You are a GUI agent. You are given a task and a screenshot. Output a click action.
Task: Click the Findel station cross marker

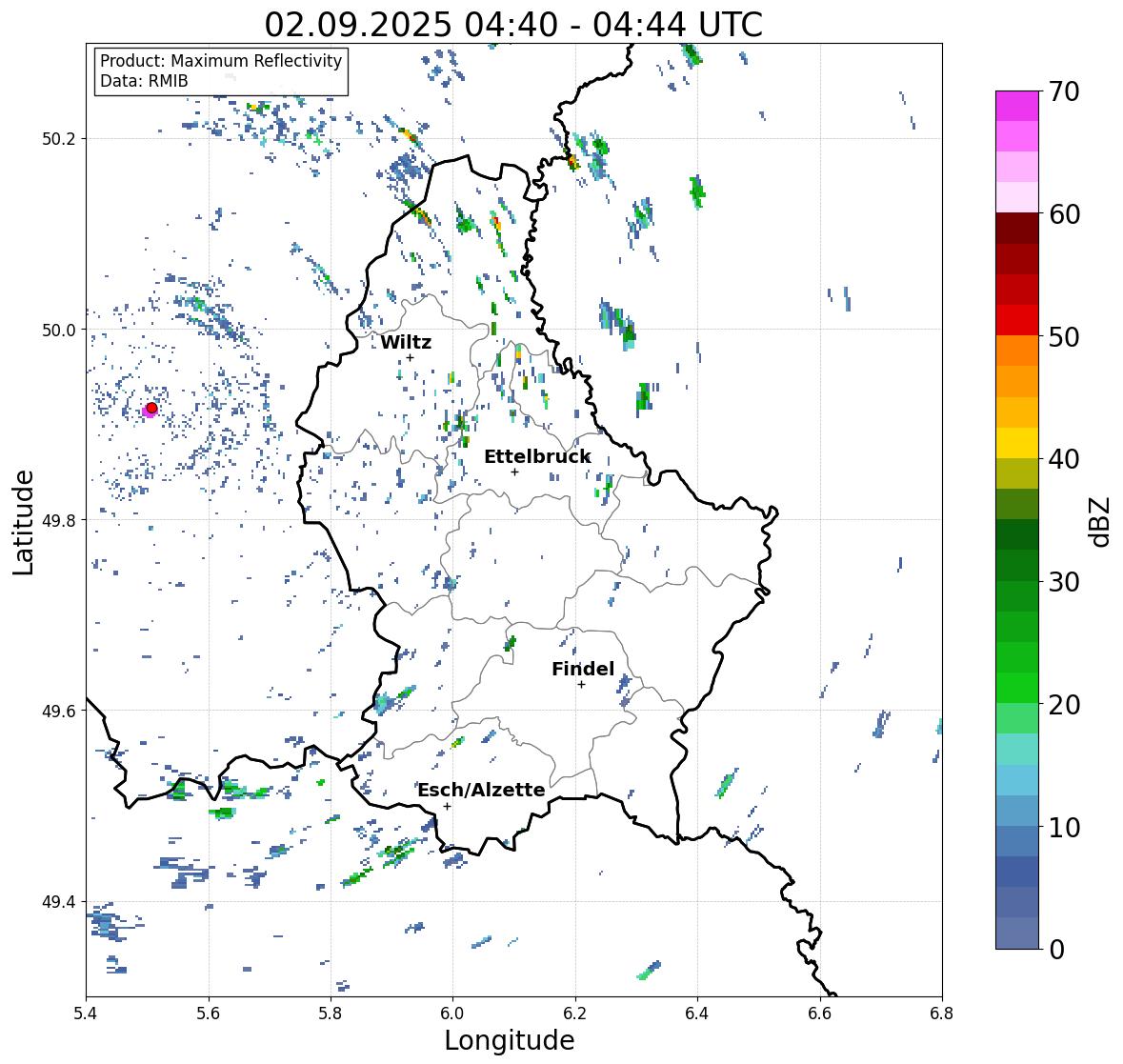[x=582, y=685]
